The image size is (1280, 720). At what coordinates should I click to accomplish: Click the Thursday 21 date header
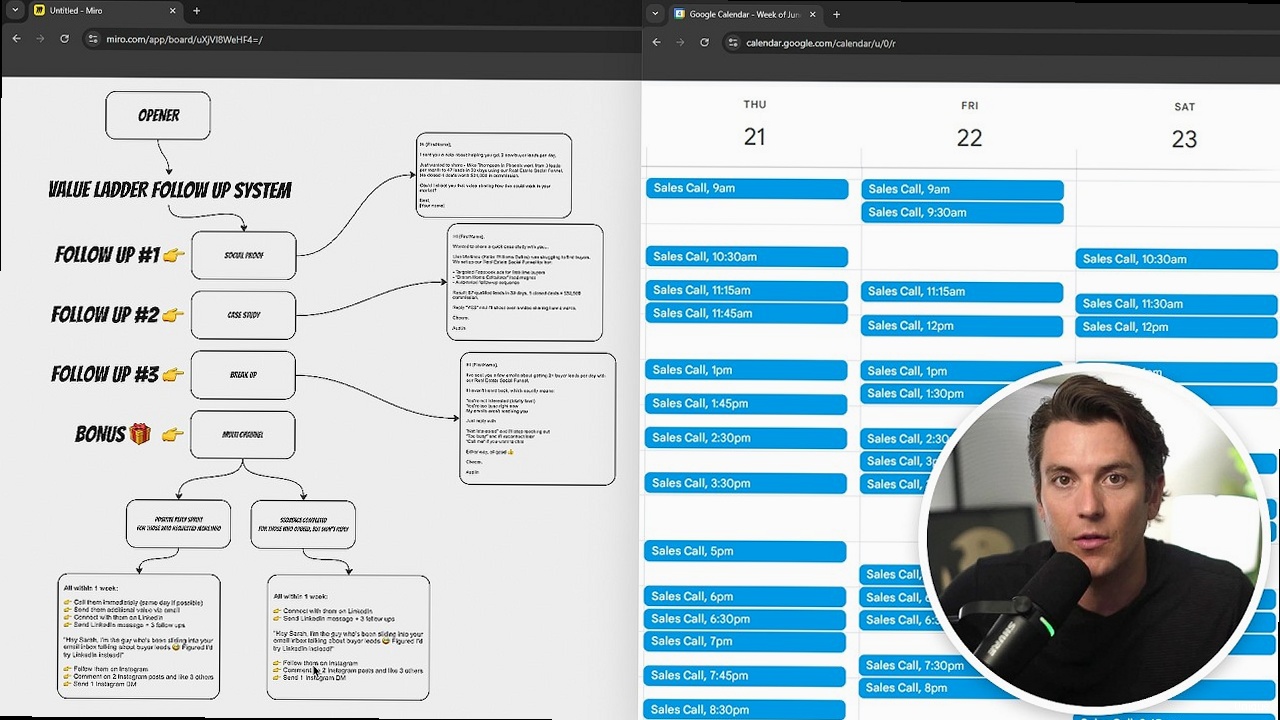click(x=754, y=137)
